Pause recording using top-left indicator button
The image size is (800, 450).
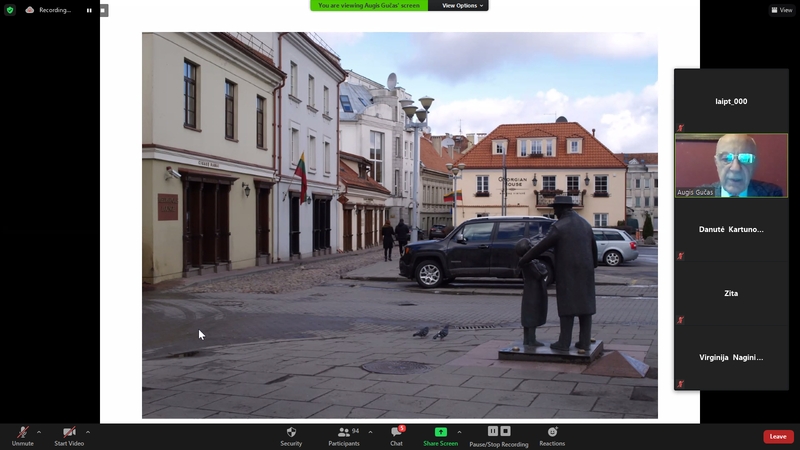point(89,10)
